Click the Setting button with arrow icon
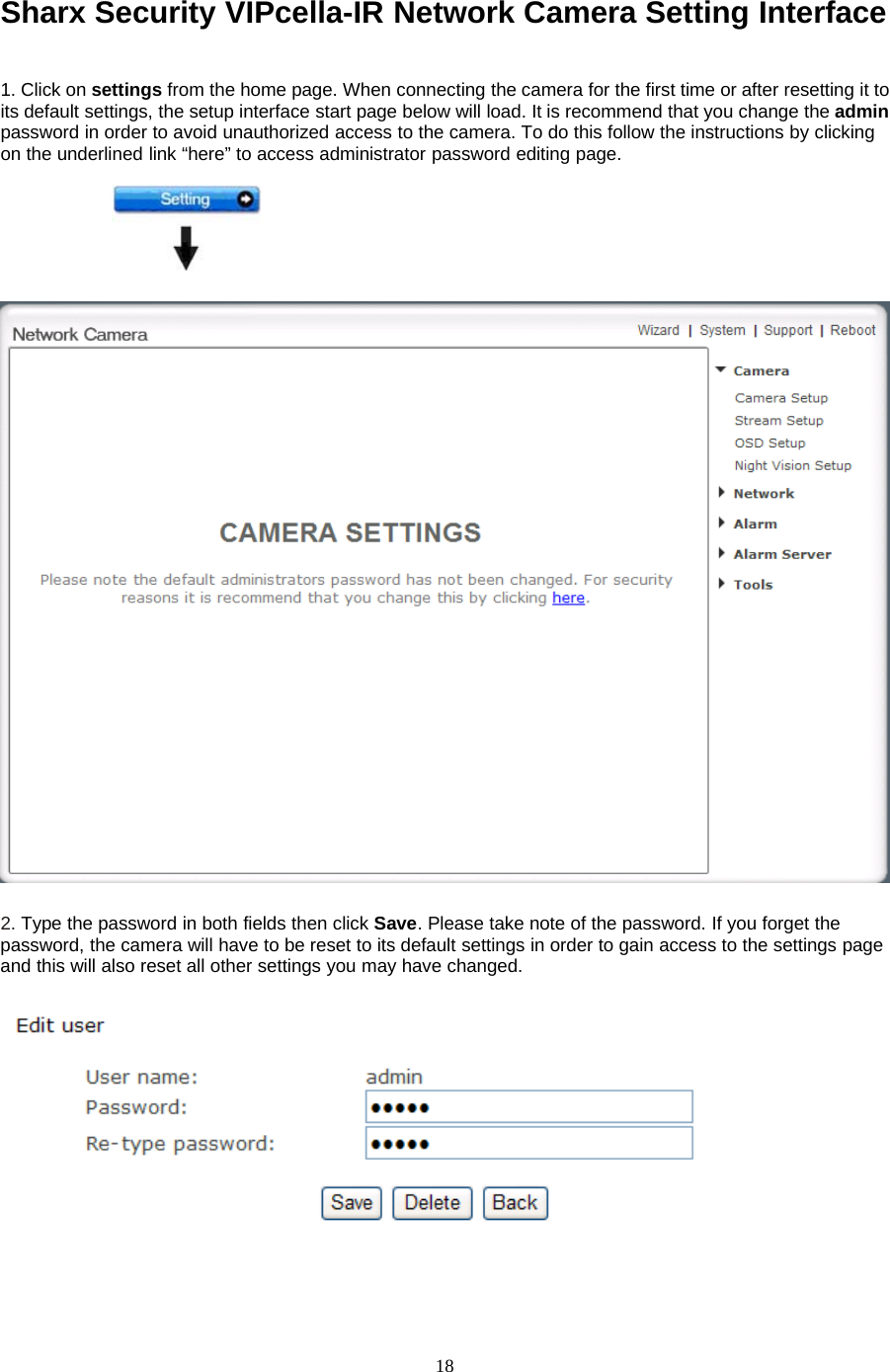Viewport: 890px width, 1372px height. (186, 200)
